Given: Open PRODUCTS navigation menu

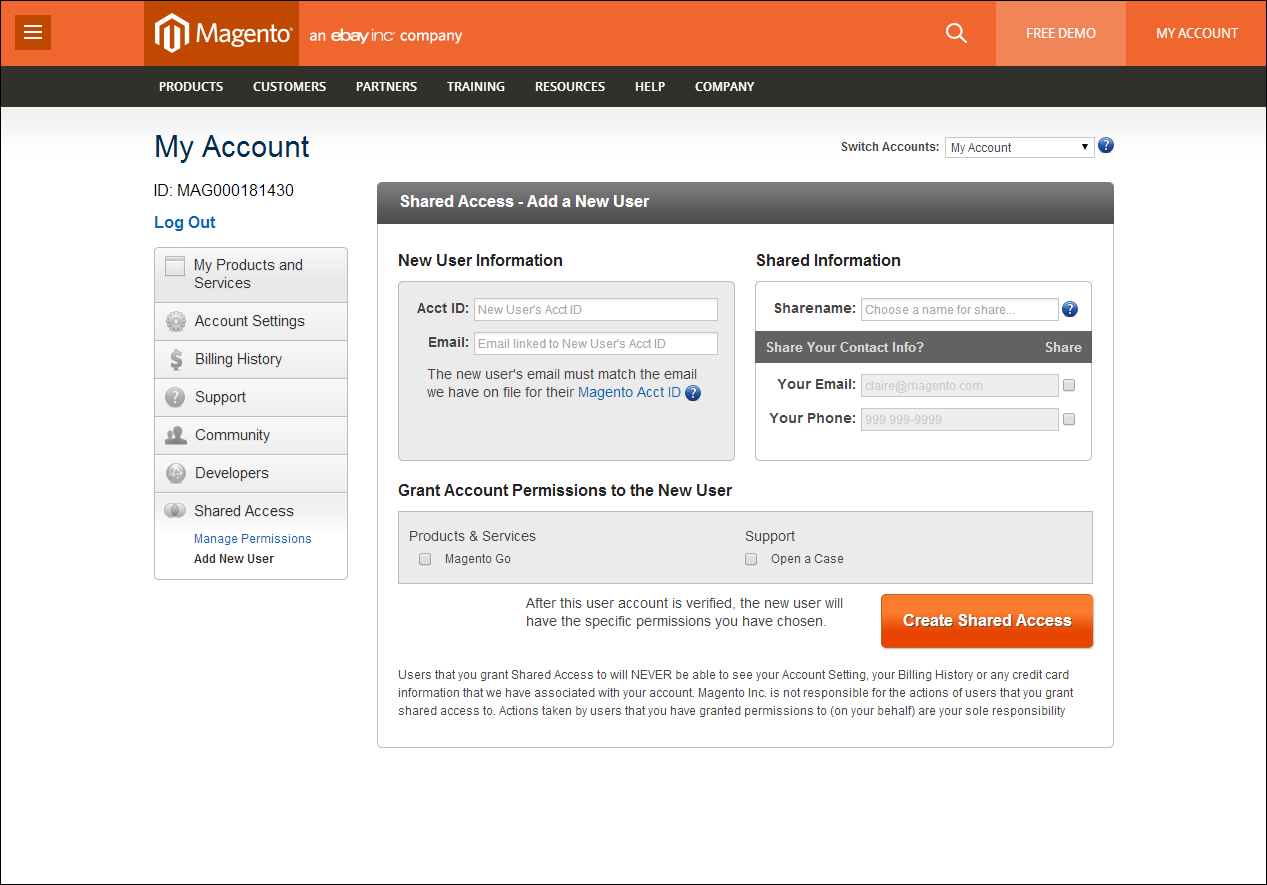Looking at the screenshot, I should [191, 87].
